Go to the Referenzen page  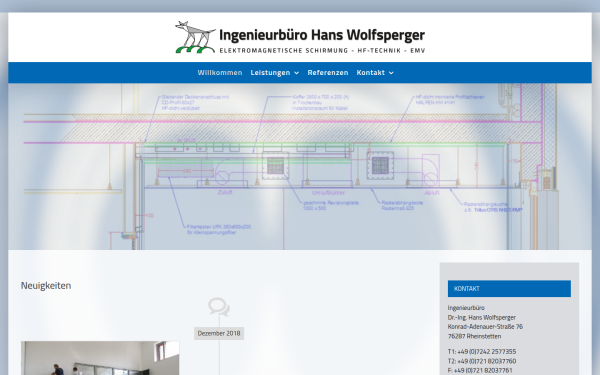pyautogui.click(x=328, y=72)
